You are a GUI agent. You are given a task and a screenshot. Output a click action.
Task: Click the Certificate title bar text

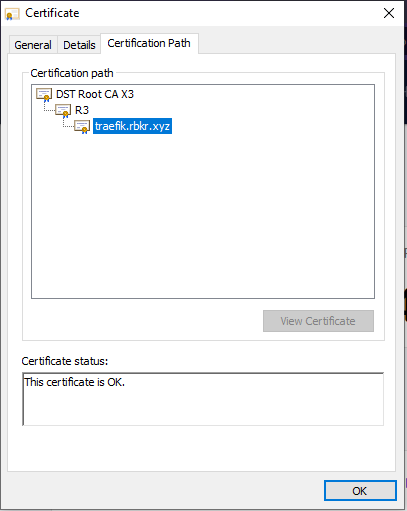(x=52, y=13)
